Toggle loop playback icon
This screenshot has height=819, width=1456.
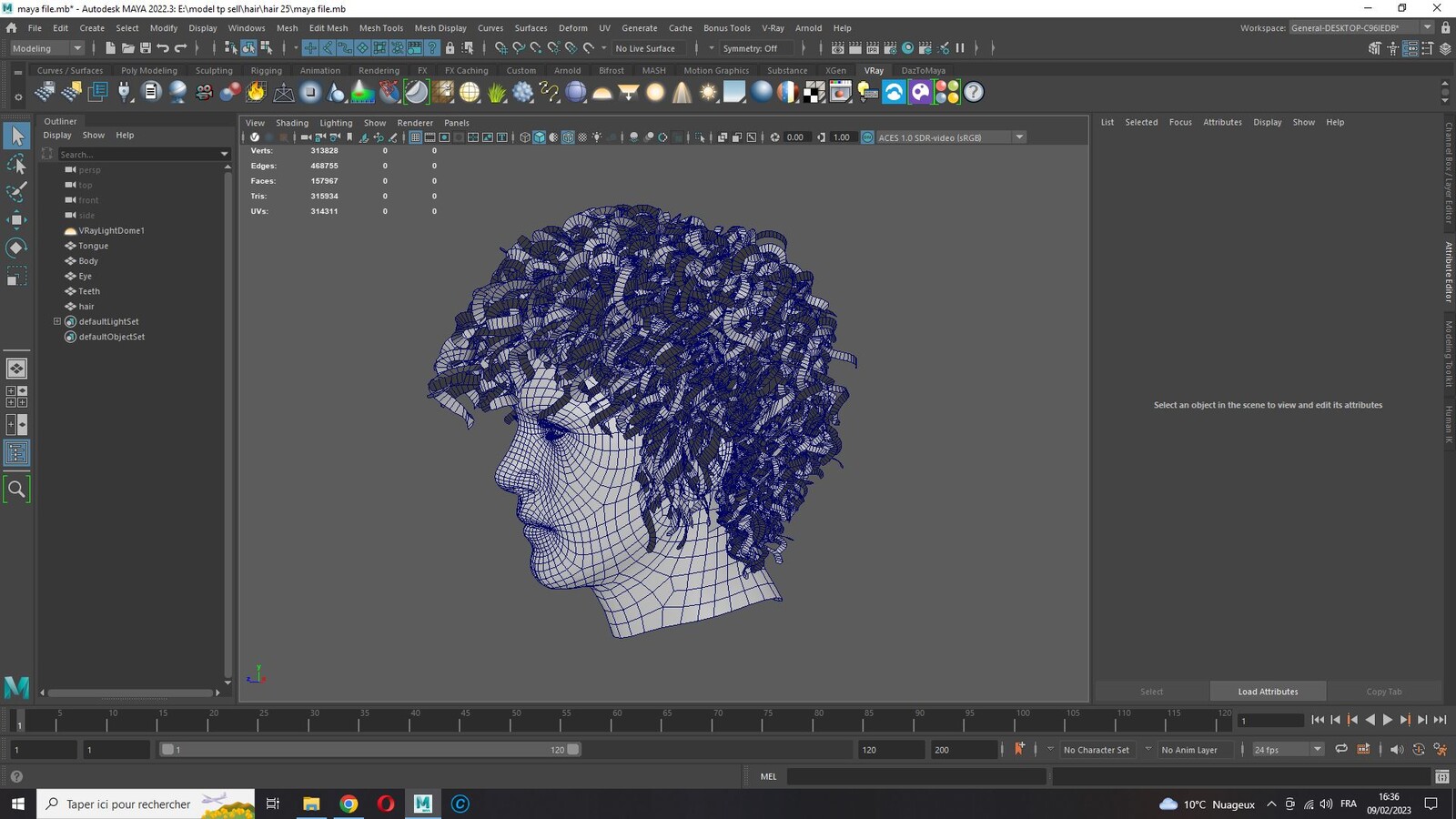pos(1341,749)
